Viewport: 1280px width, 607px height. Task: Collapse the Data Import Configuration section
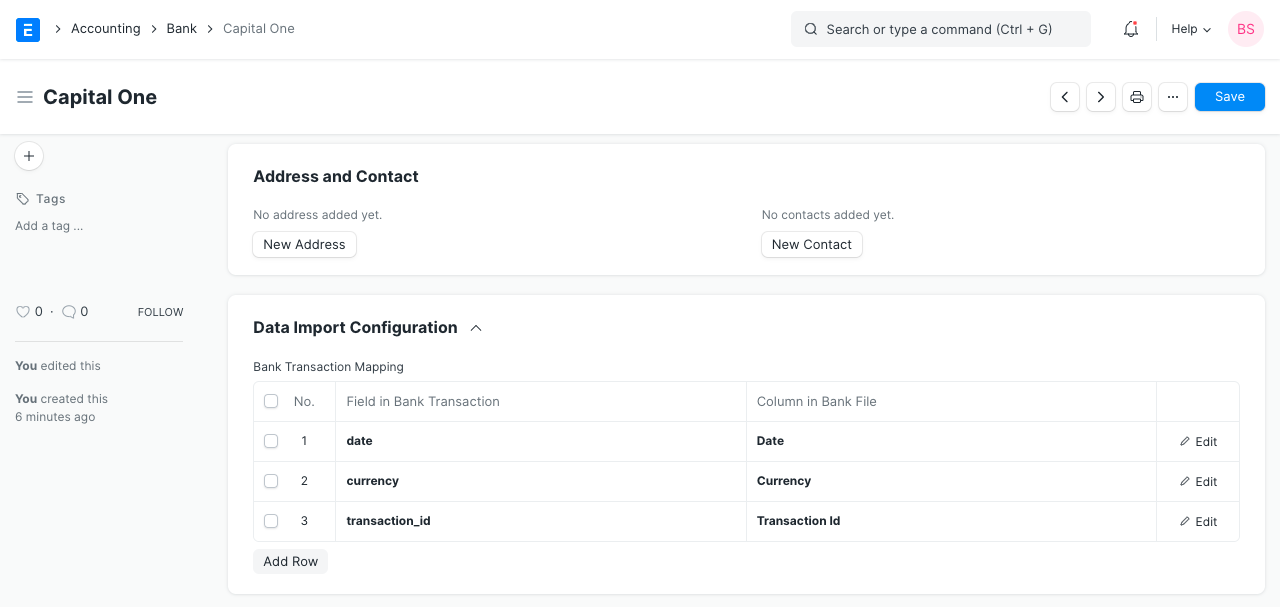(476, 328)
